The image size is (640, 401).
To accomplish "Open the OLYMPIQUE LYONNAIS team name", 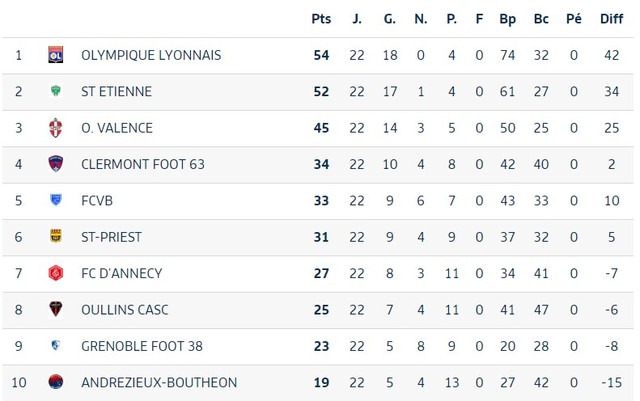I will pyautogui.click(x=151, y=55).
